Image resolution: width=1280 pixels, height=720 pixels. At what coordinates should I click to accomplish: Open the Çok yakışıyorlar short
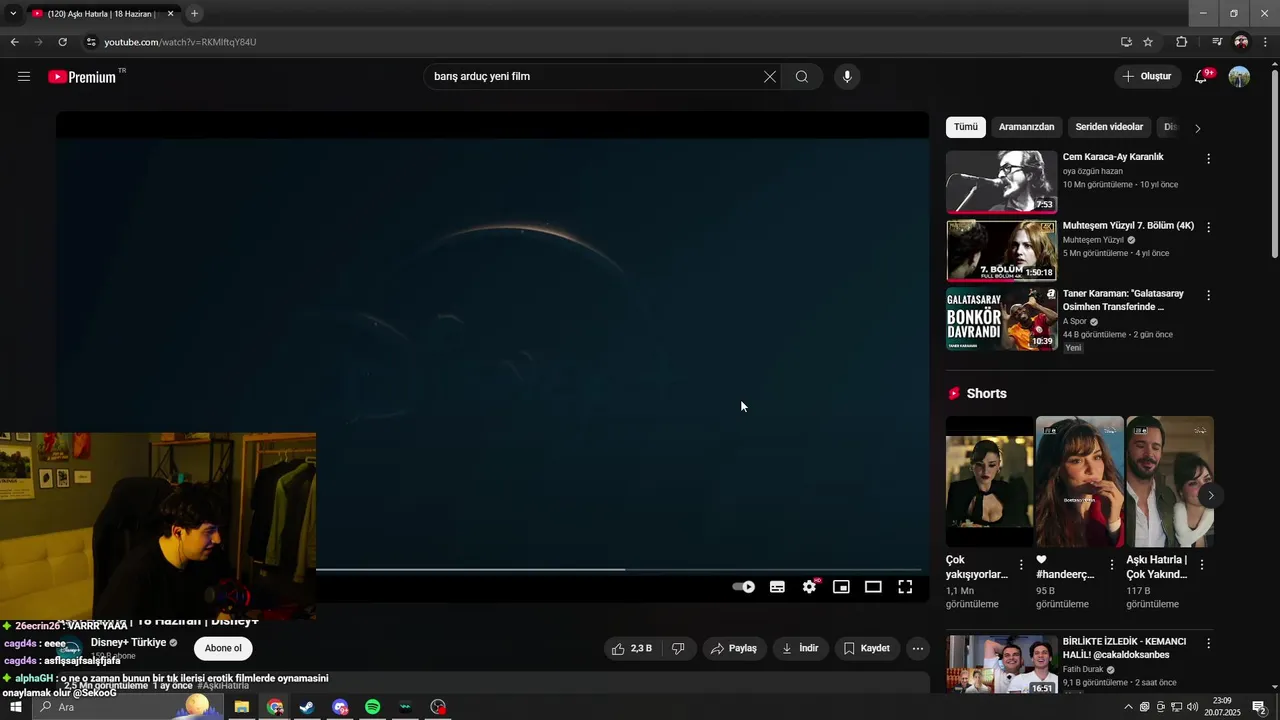(990, 481)
